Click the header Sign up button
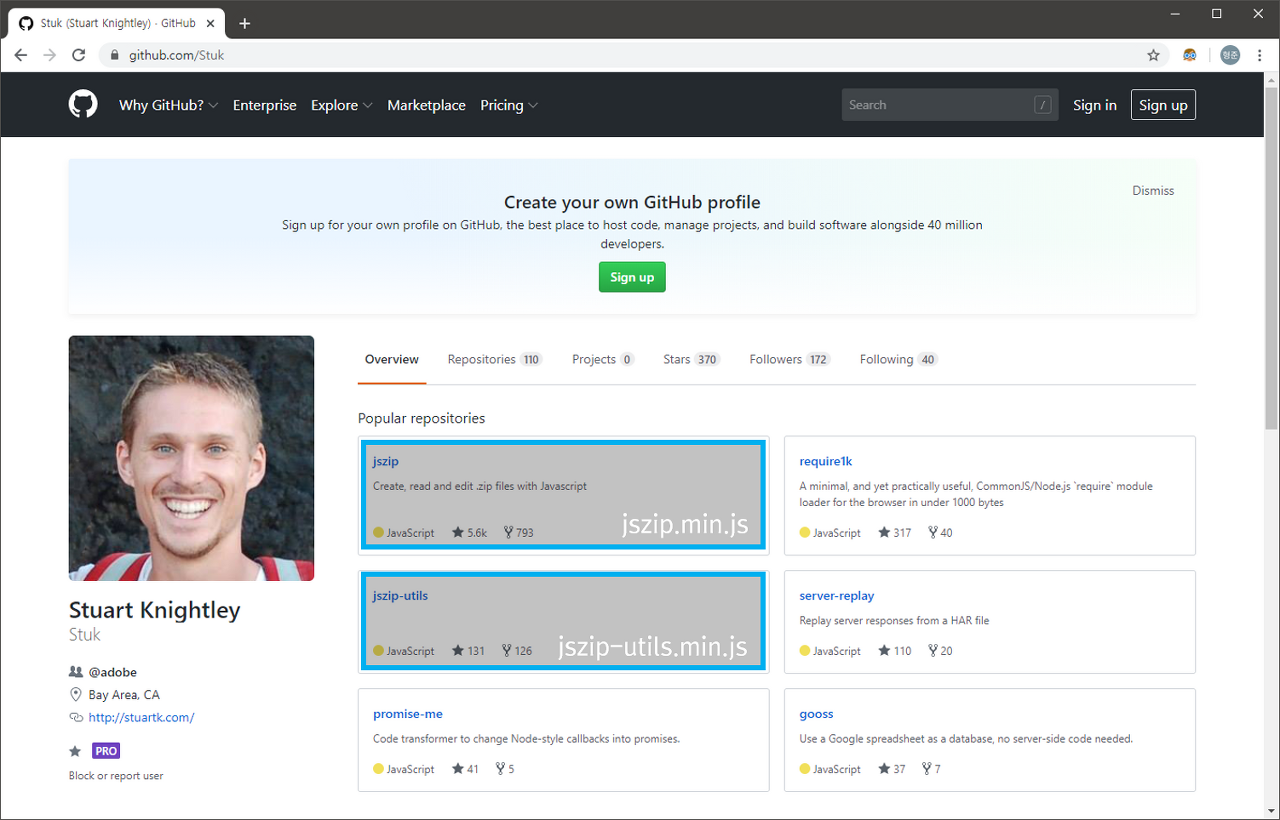1280x820 pixels. pyautogui.click(x=1163, y=105)
